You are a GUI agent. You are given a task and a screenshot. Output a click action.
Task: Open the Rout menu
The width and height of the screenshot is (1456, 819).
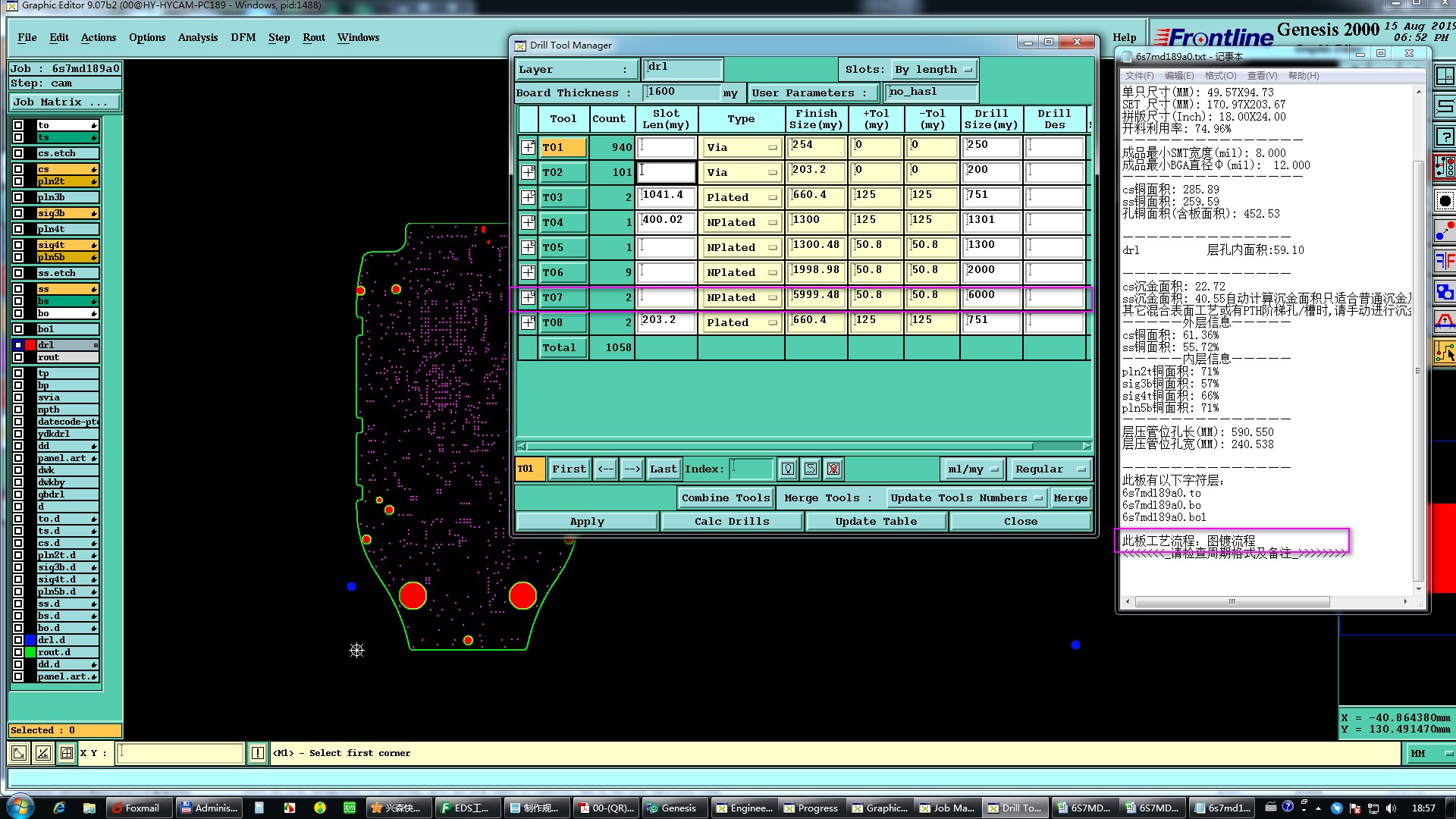314,37
